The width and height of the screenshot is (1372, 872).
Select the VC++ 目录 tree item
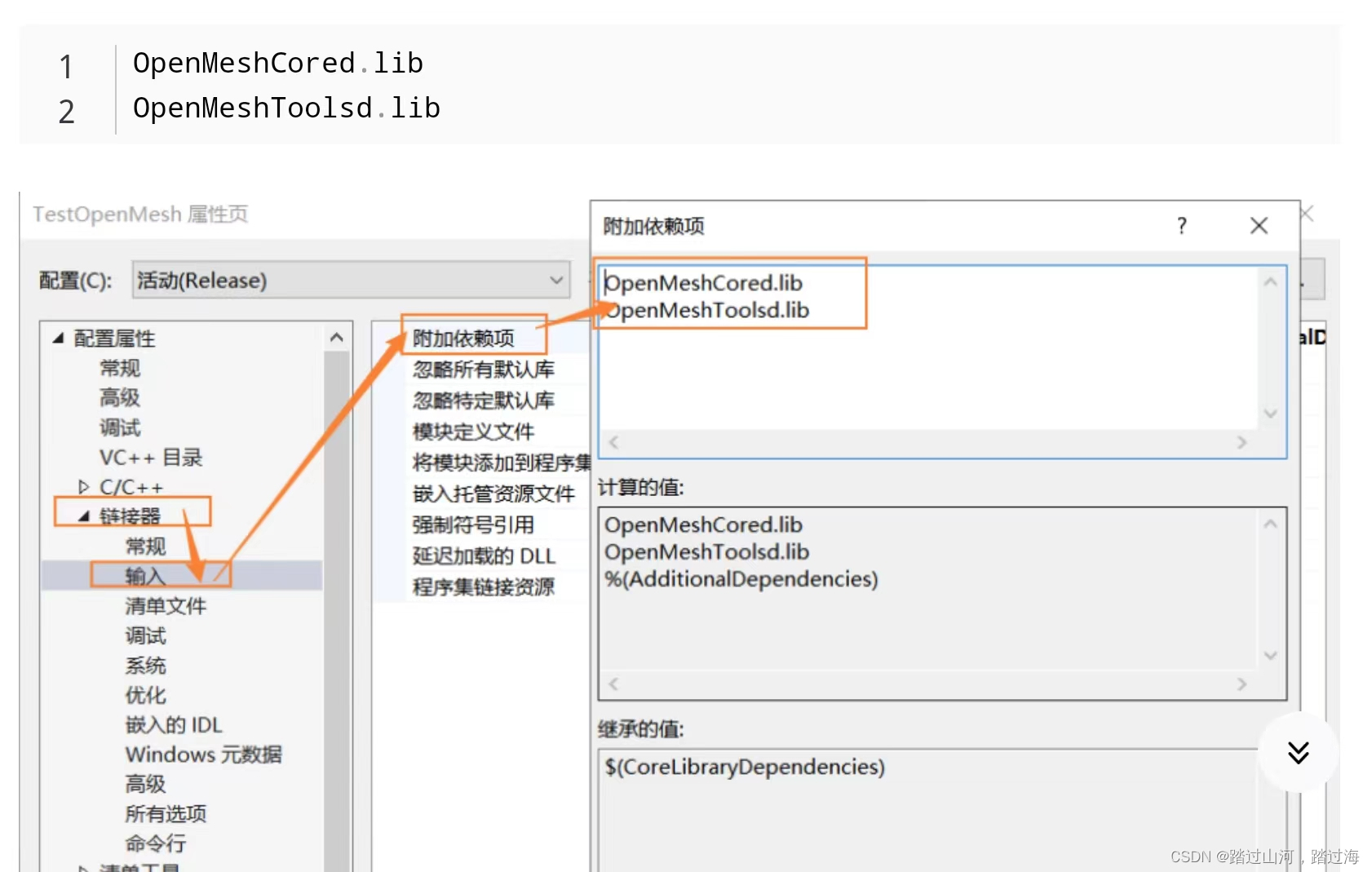(151, 457)
